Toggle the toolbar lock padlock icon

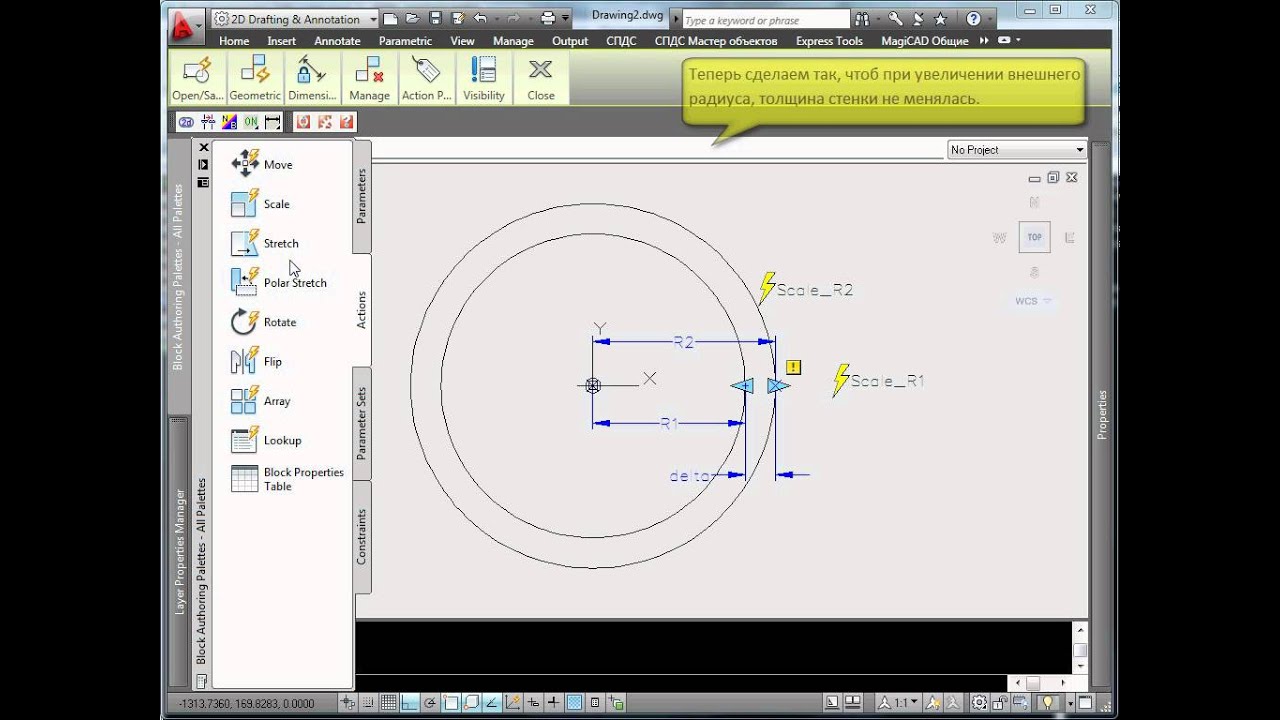tap(999, 702)
